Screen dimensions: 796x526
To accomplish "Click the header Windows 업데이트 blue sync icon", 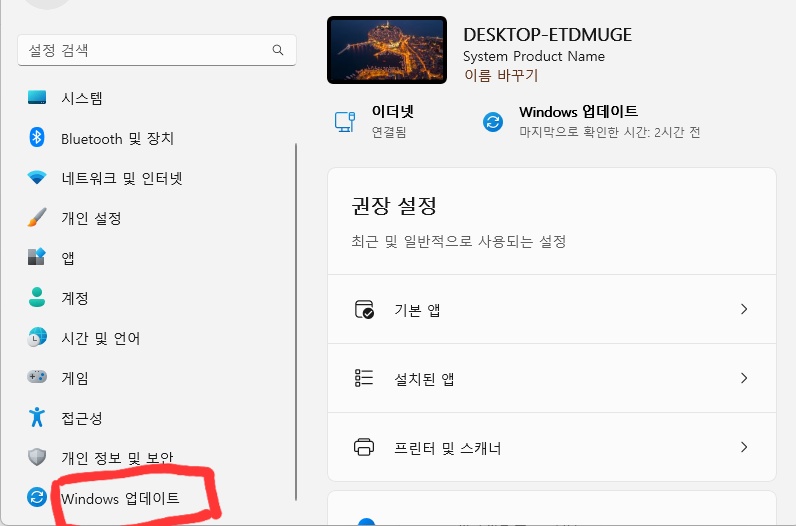I will coord(492,122).
